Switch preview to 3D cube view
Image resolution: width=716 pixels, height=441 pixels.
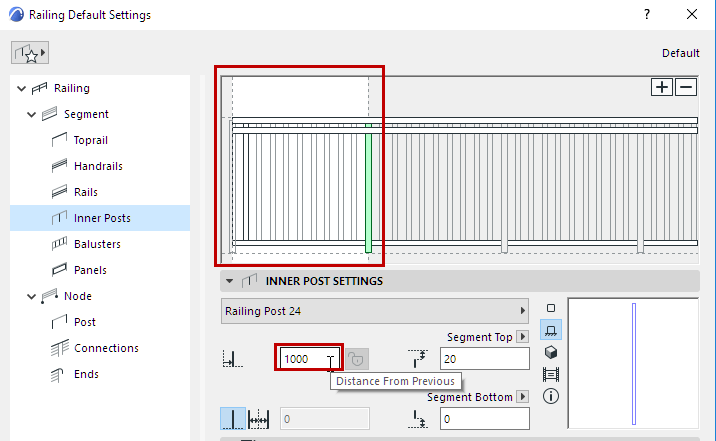[551, 352]
